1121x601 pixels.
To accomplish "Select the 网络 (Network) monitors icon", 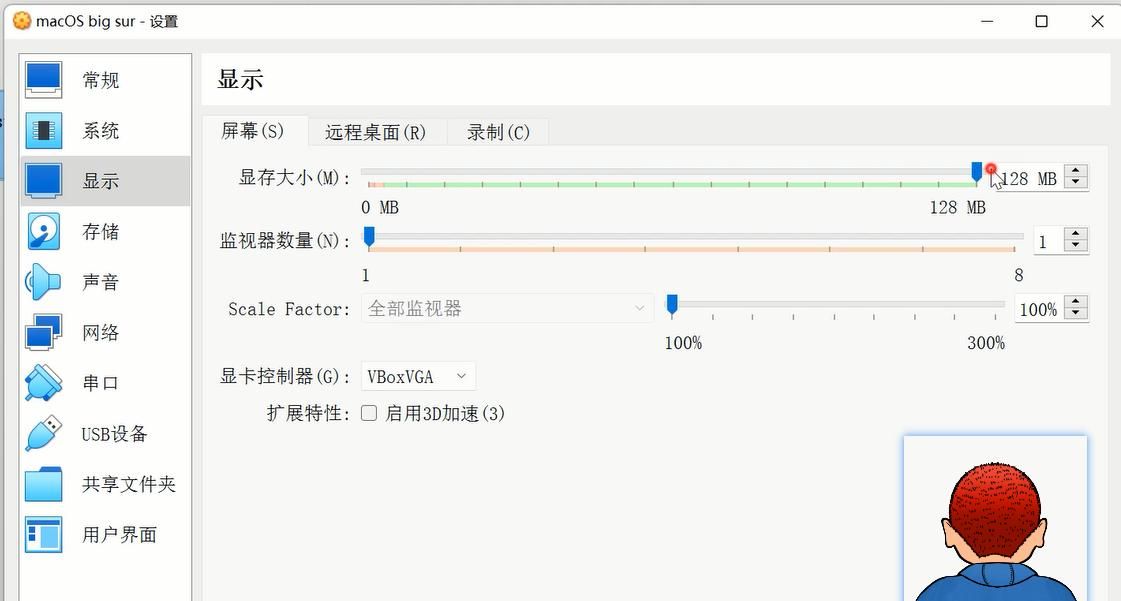I will point(44,332).
